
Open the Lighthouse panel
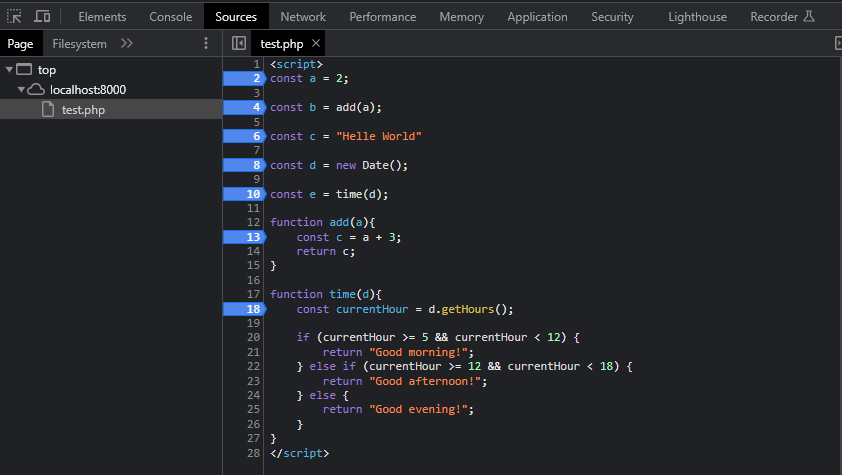click(x=698, y=16)
